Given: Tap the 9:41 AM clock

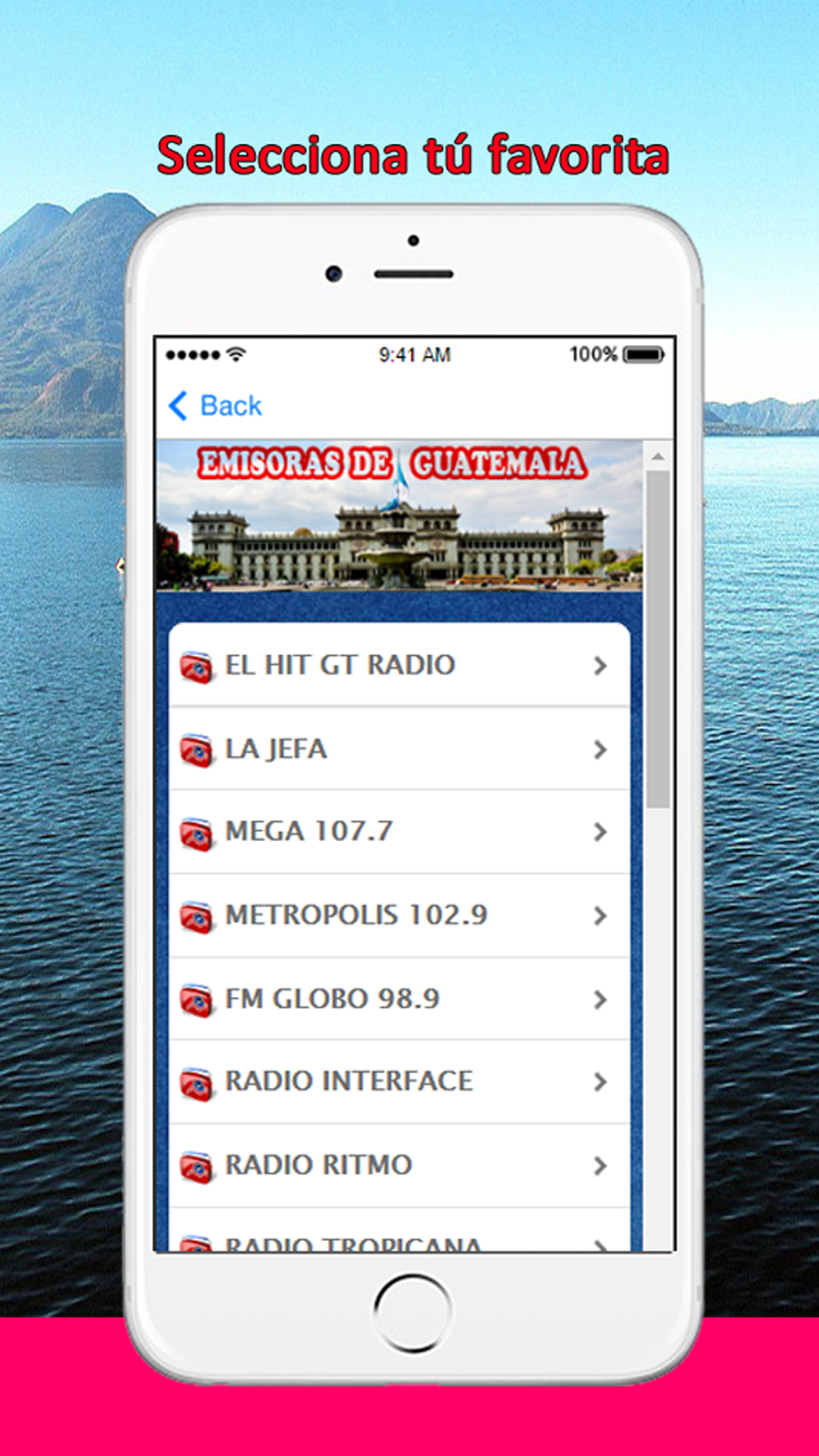Looking at the screenshot, I should (414, 355).
